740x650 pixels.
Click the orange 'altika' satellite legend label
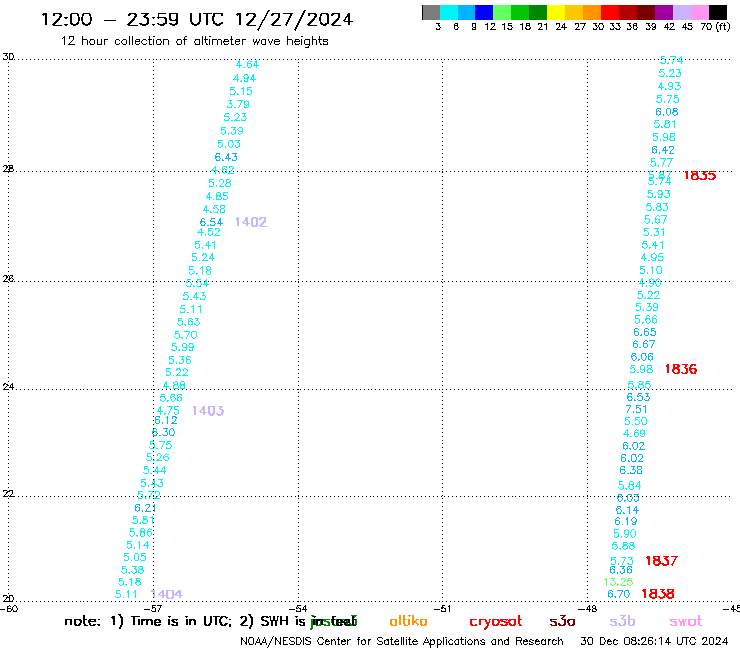click(408, 621)
